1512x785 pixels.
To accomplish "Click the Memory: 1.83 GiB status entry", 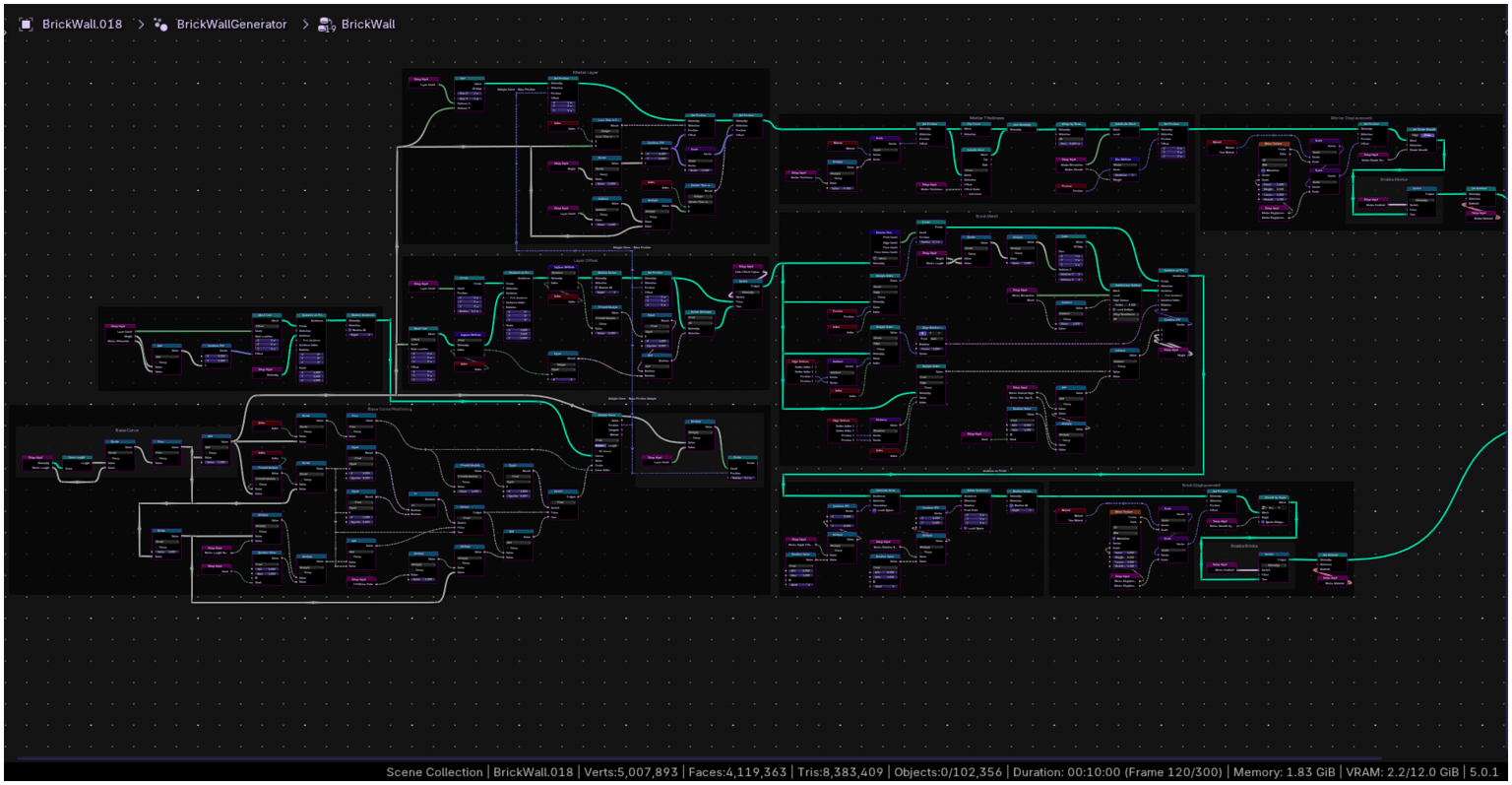I will pyautogui.click(x=1287, y=772).
